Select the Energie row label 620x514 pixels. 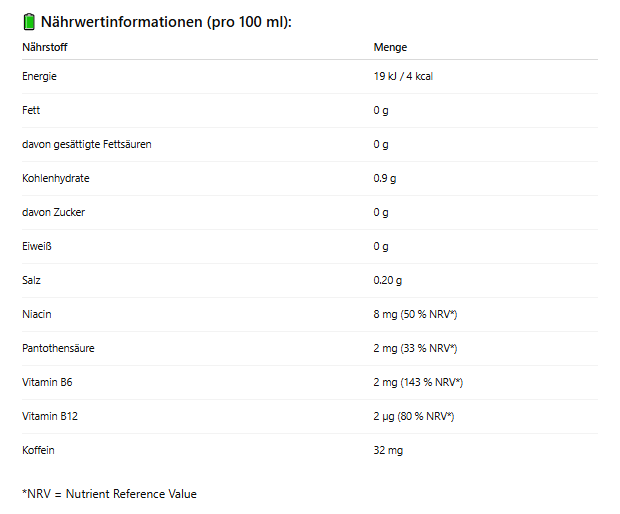40,76
